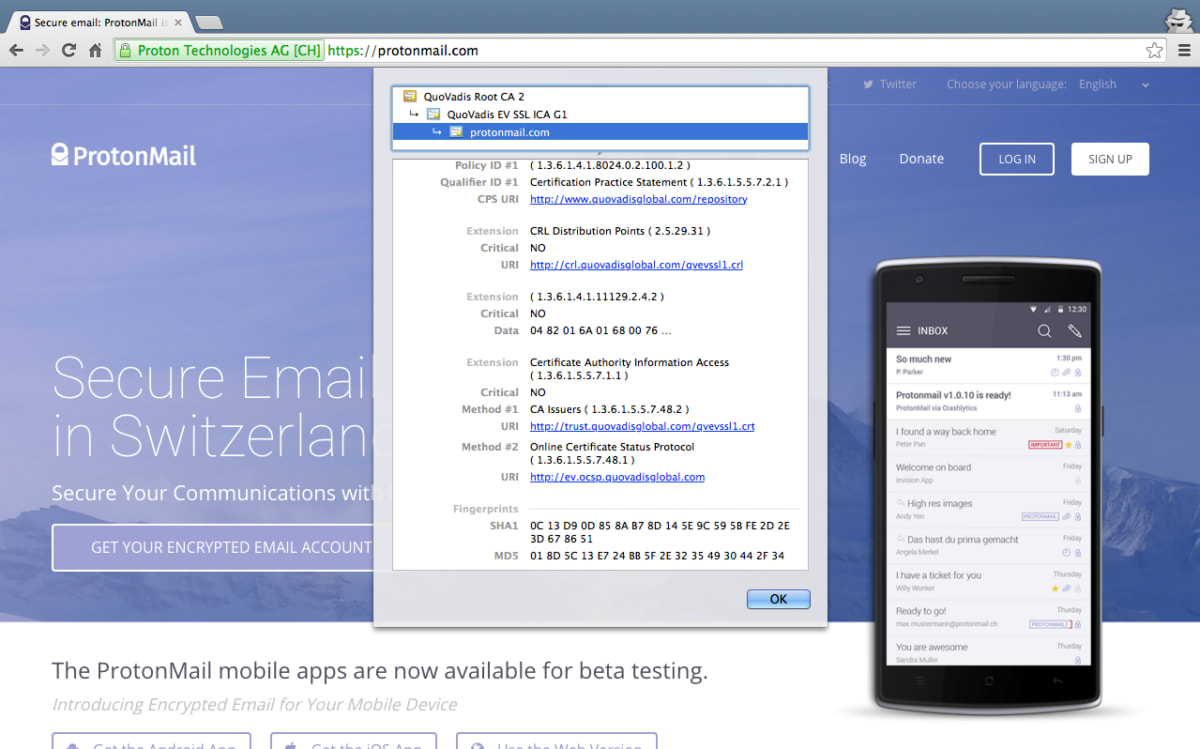Close the Secure email: ProtonMail tab
This screenshot has height=749, width=1200.
[177, 22]
